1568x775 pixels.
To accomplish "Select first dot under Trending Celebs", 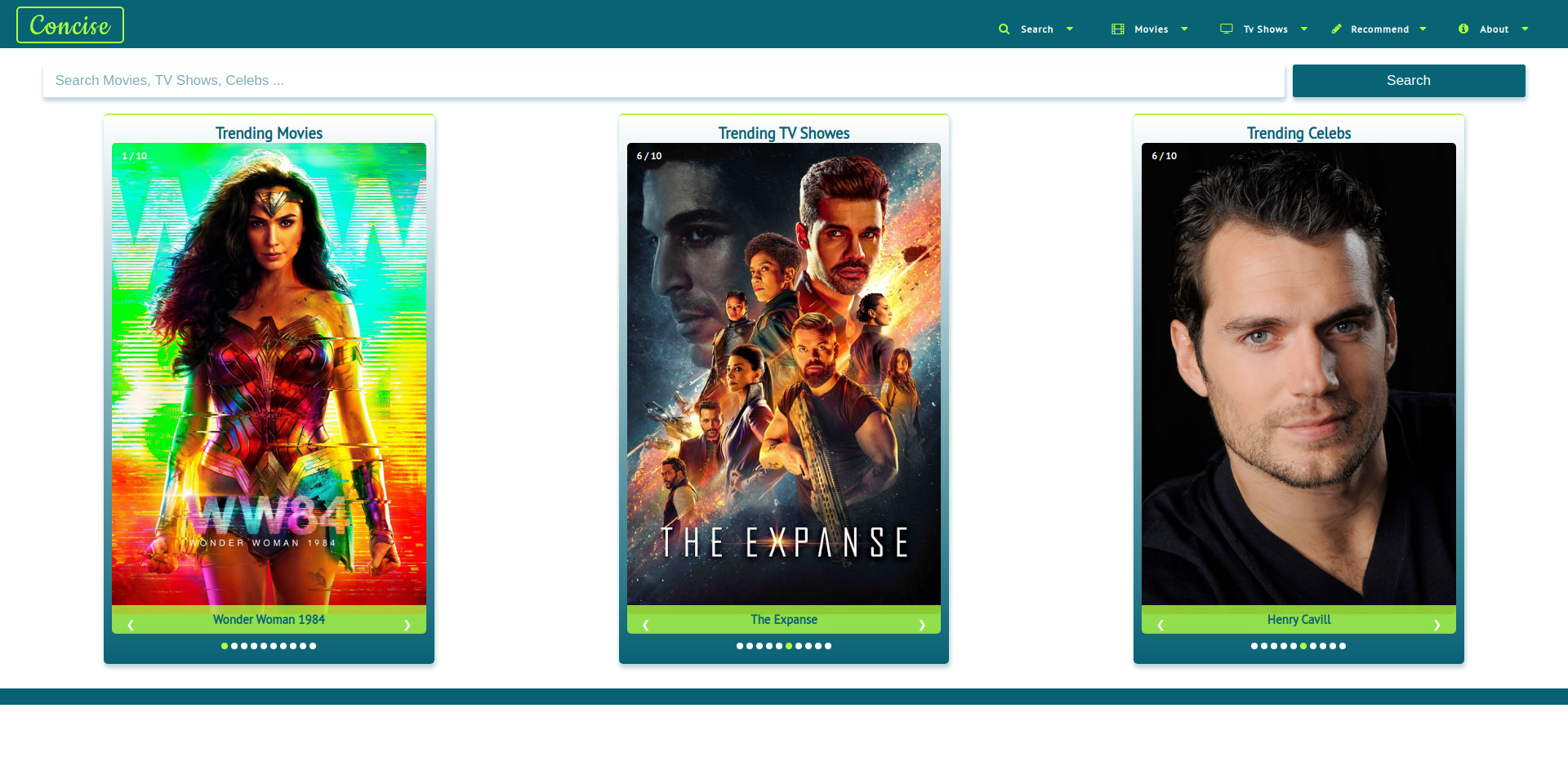I will click(x=1254, y=646).
